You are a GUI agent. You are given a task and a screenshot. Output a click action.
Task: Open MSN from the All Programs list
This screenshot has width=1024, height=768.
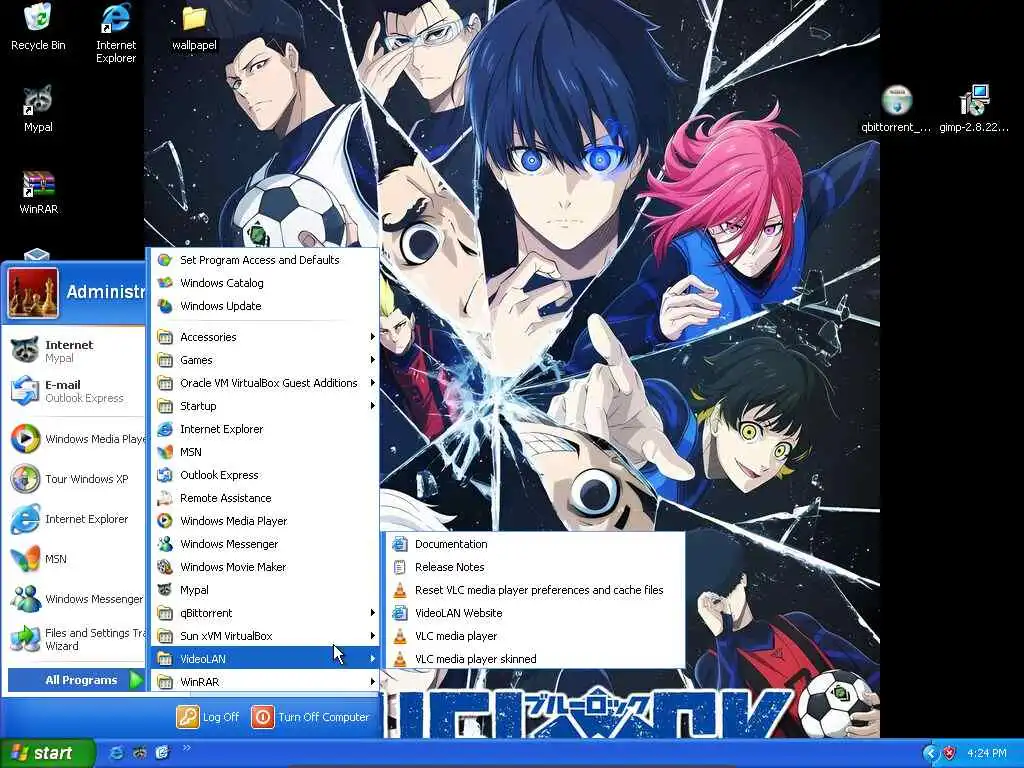coord(265,452)
